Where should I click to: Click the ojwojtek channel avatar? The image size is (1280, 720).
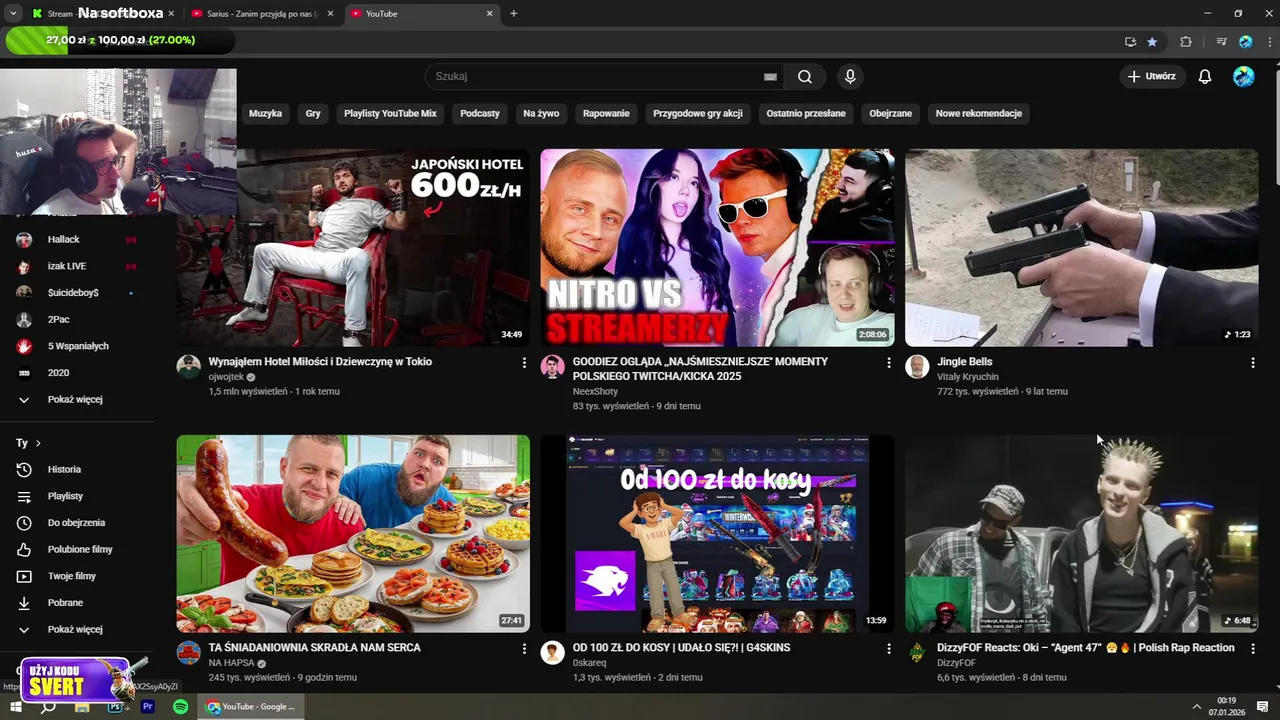189,367
